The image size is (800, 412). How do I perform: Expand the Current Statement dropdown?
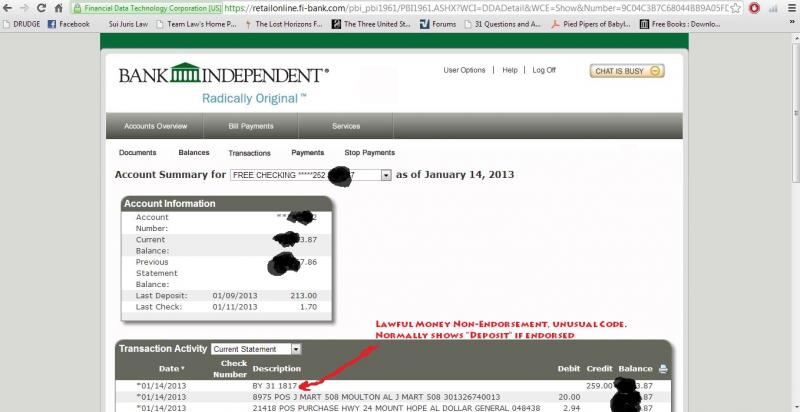pos(256,349)
